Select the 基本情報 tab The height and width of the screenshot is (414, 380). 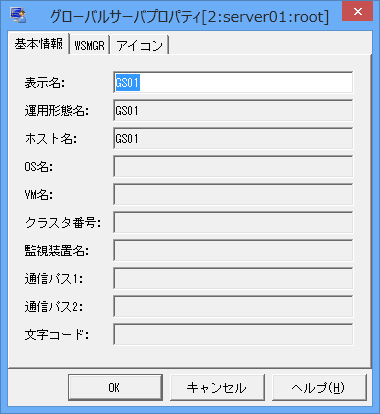(39, 43)
